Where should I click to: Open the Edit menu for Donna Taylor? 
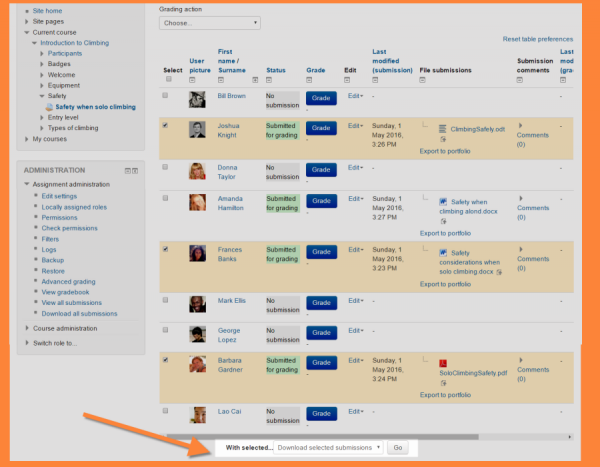click(355, 167)
